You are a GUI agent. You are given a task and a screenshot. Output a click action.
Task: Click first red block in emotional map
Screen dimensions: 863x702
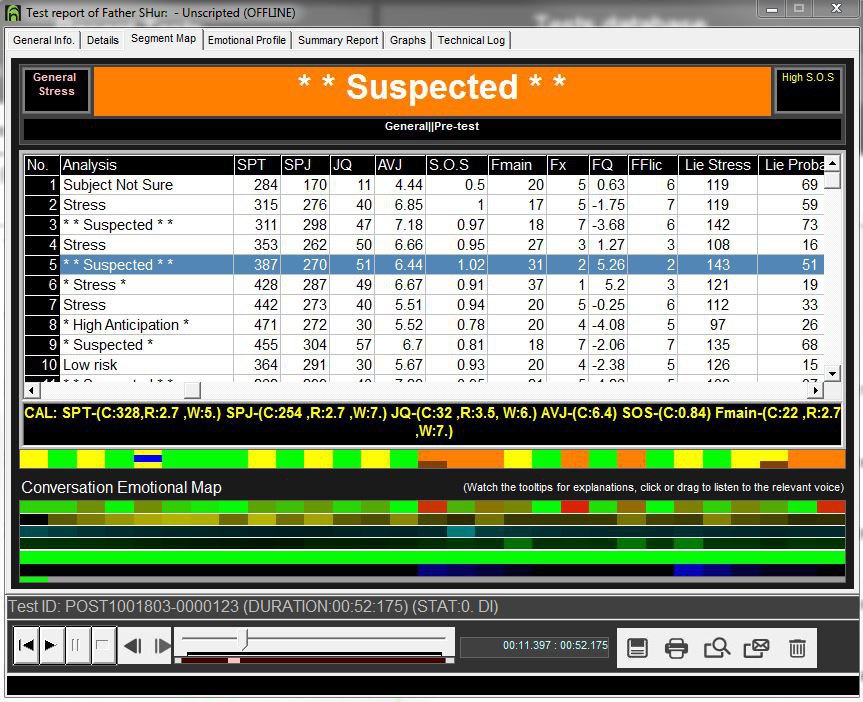pos(432,507)
